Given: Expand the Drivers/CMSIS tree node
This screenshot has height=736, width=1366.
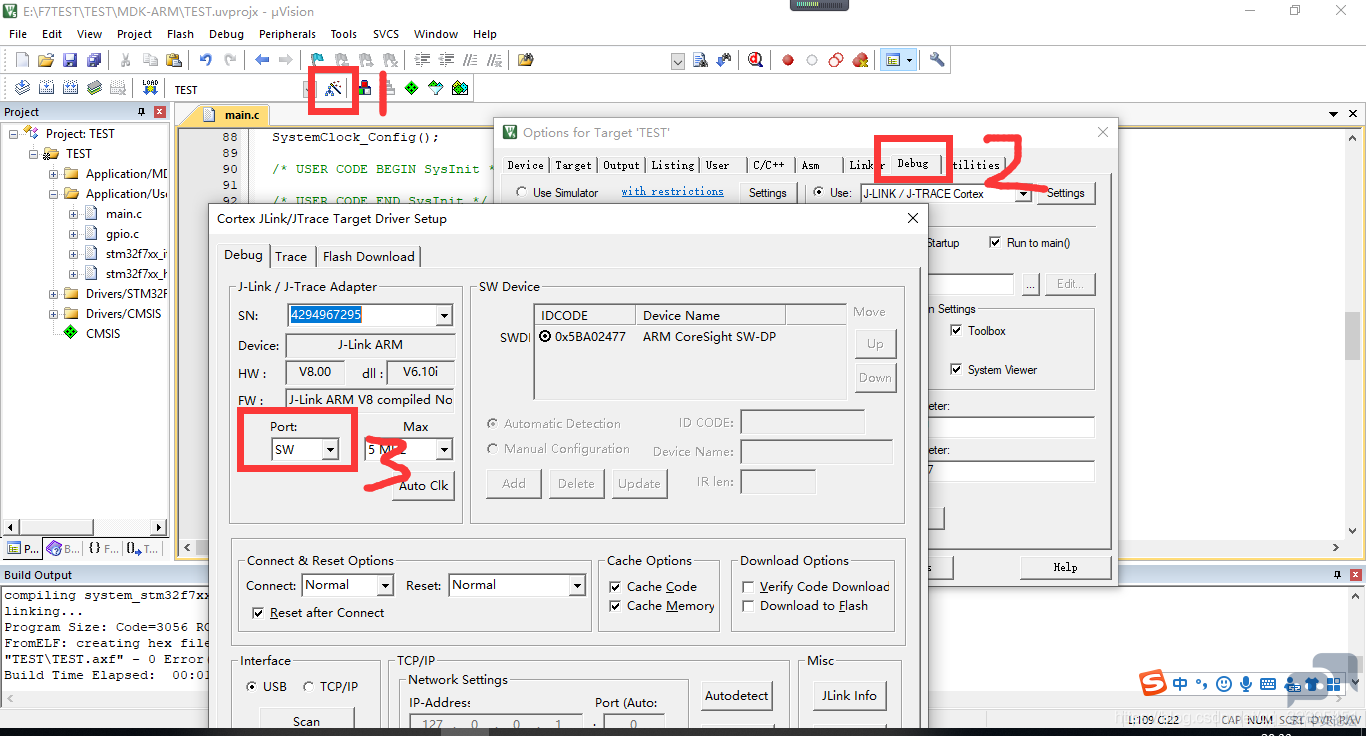Looking at the screenshot, I should pos(53,314).
